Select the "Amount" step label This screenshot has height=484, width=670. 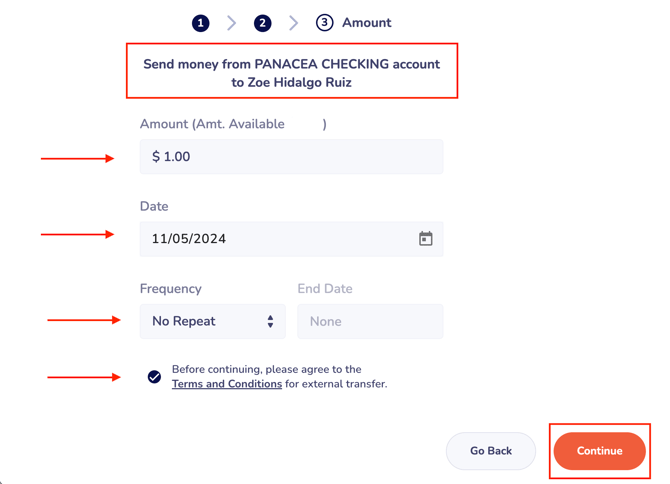367,23
